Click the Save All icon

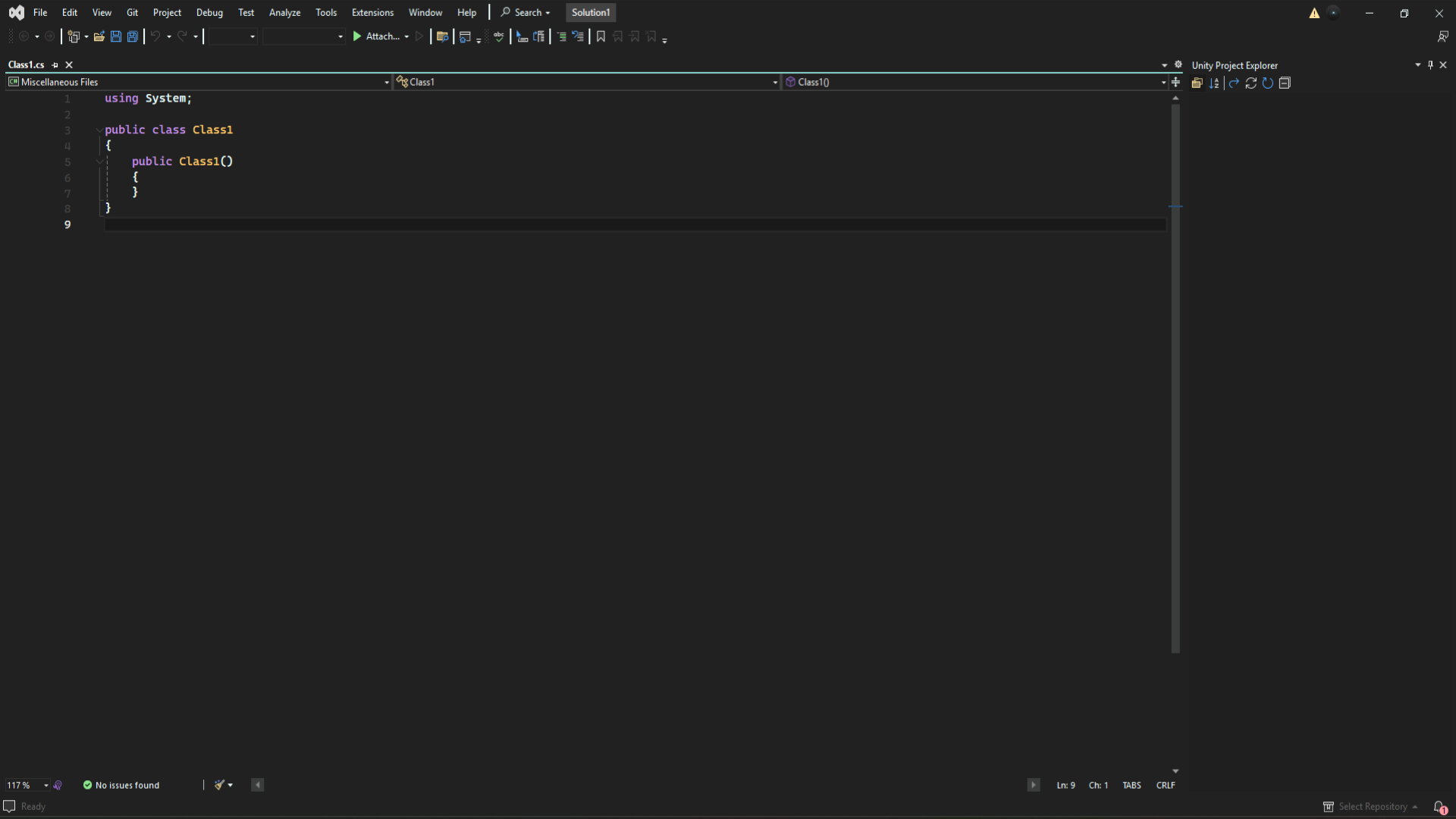(x=132, y=36)
